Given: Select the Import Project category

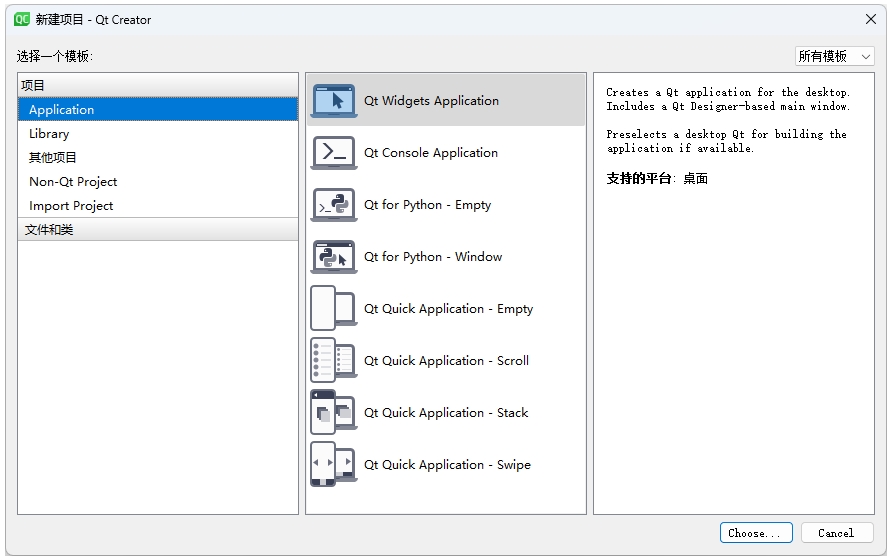Looking at the screenshot, I should pos(158,205).
